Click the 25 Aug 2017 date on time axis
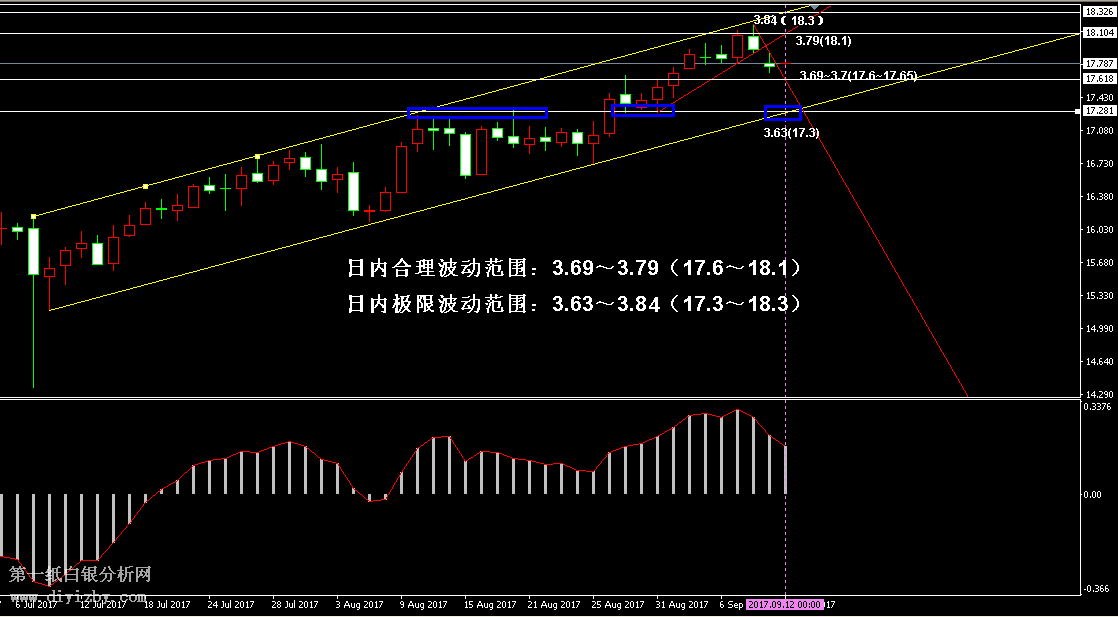The width and height of the screenshot is (1118, 617). coord(615,604)
